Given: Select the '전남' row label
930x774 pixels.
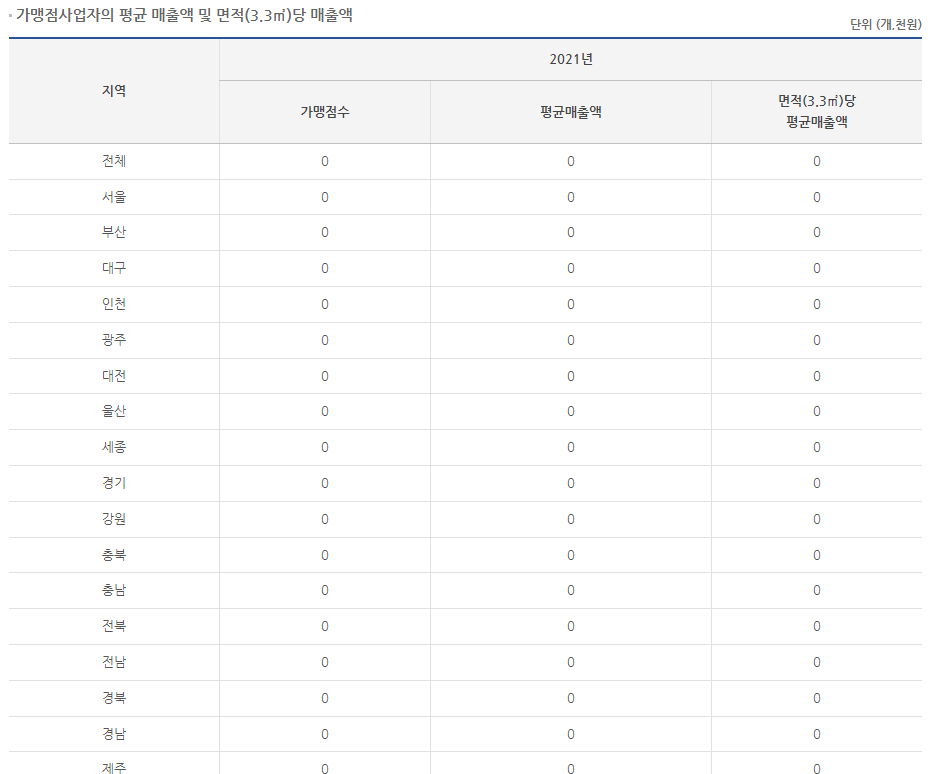Looking at the screenshot, I should pyautogui.click(x=114, y=662).
